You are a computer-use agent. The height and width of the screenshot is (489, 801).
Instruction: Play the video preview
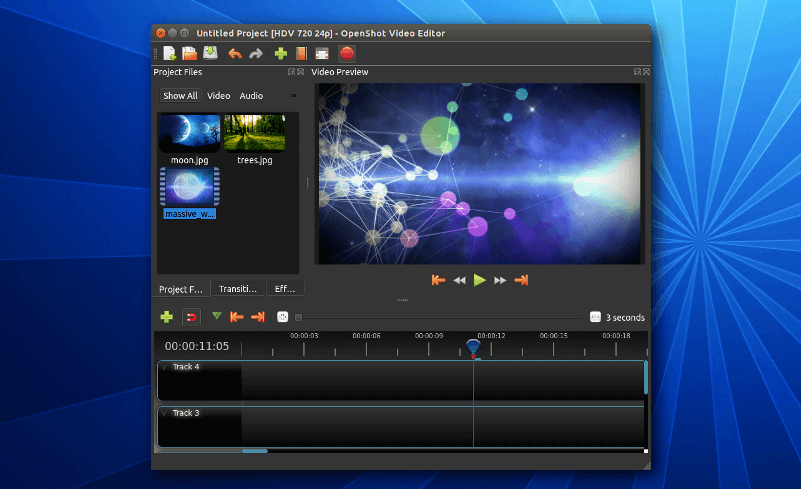(x=479, y=280)
